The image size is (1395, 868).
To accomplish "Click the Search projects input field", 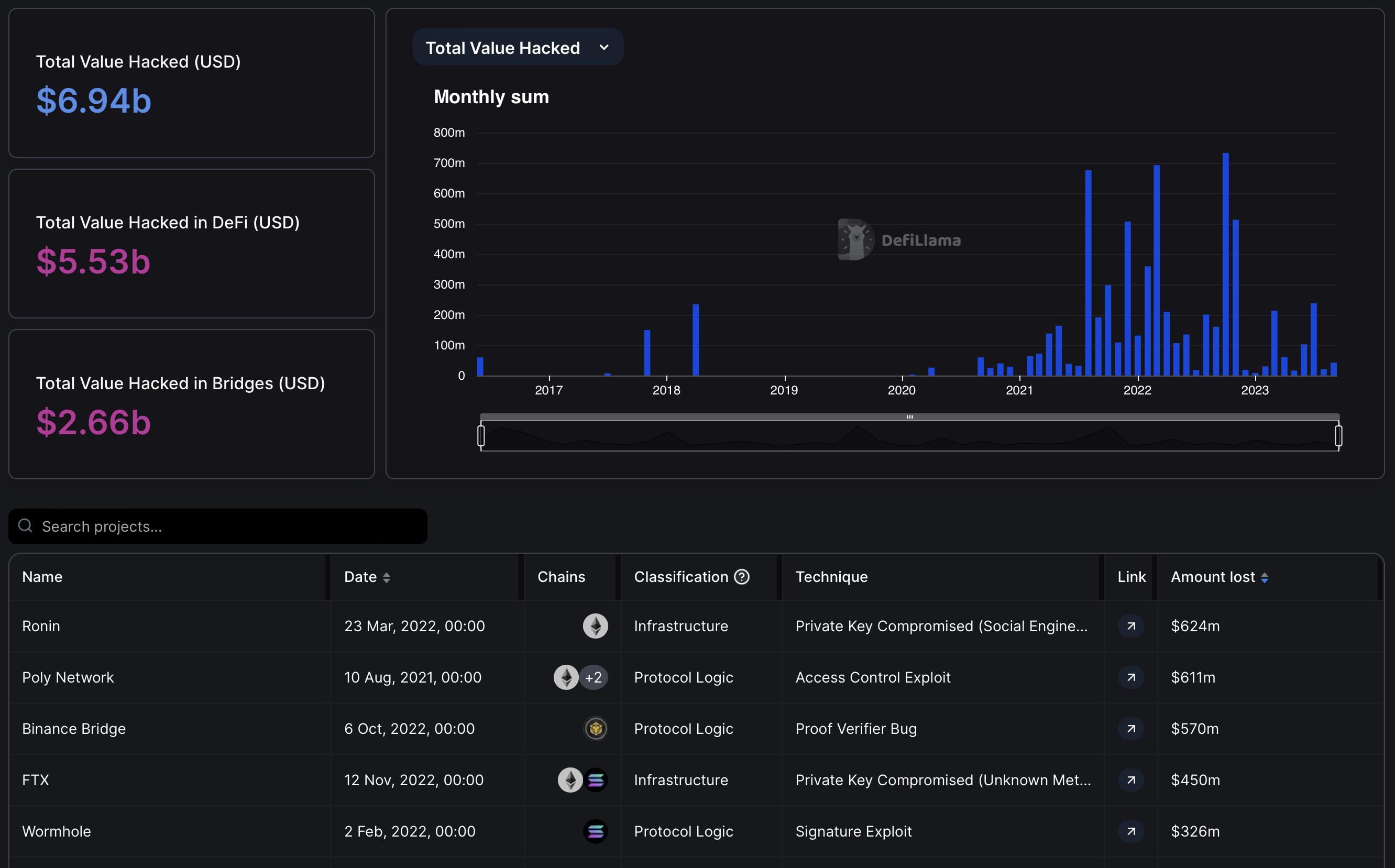I will coord(217,526).
